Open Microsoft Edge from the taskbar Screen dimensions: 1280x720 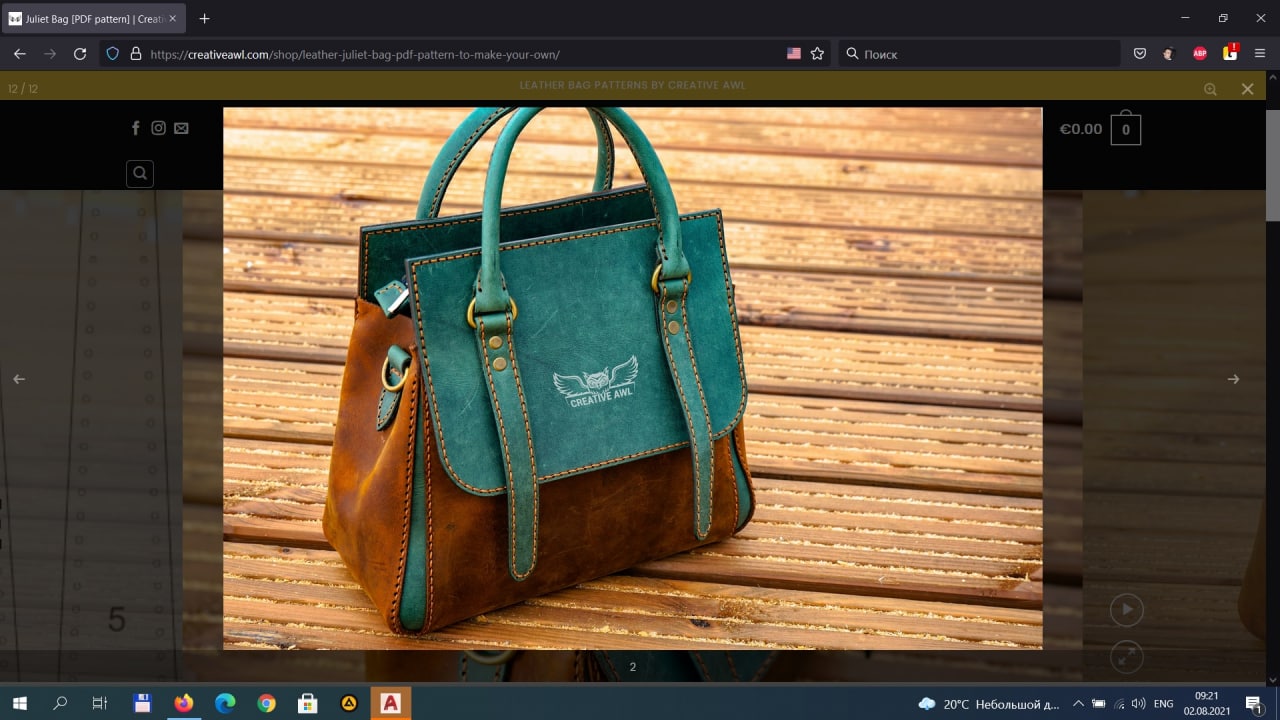225,704
